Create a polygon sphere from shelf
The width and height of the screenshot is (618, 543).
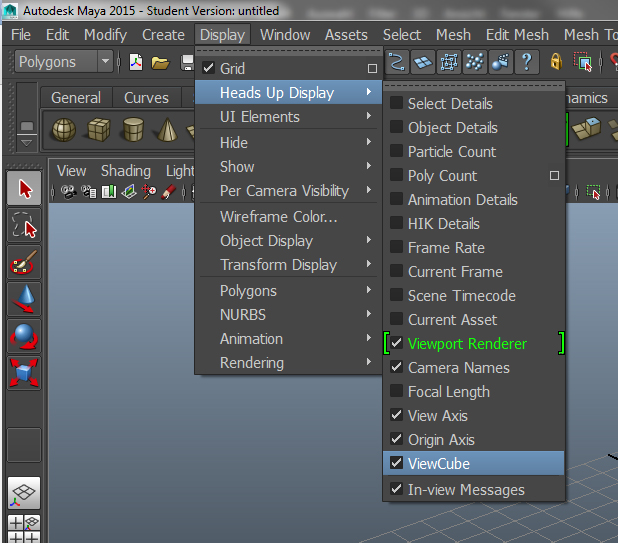[64, 130]
